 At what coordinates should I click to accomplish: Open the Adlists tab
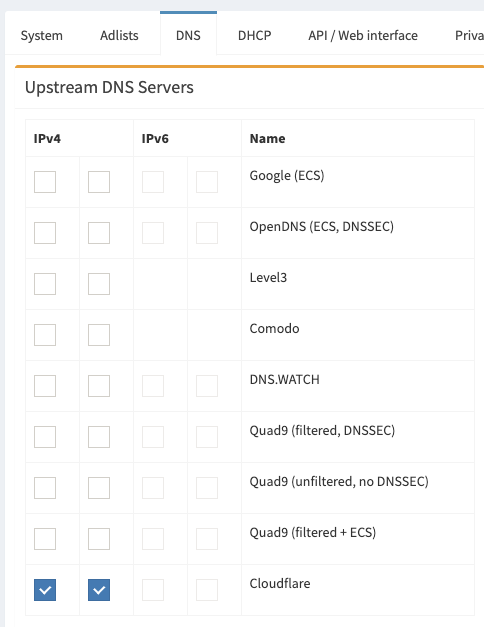(x=119, y=35)
